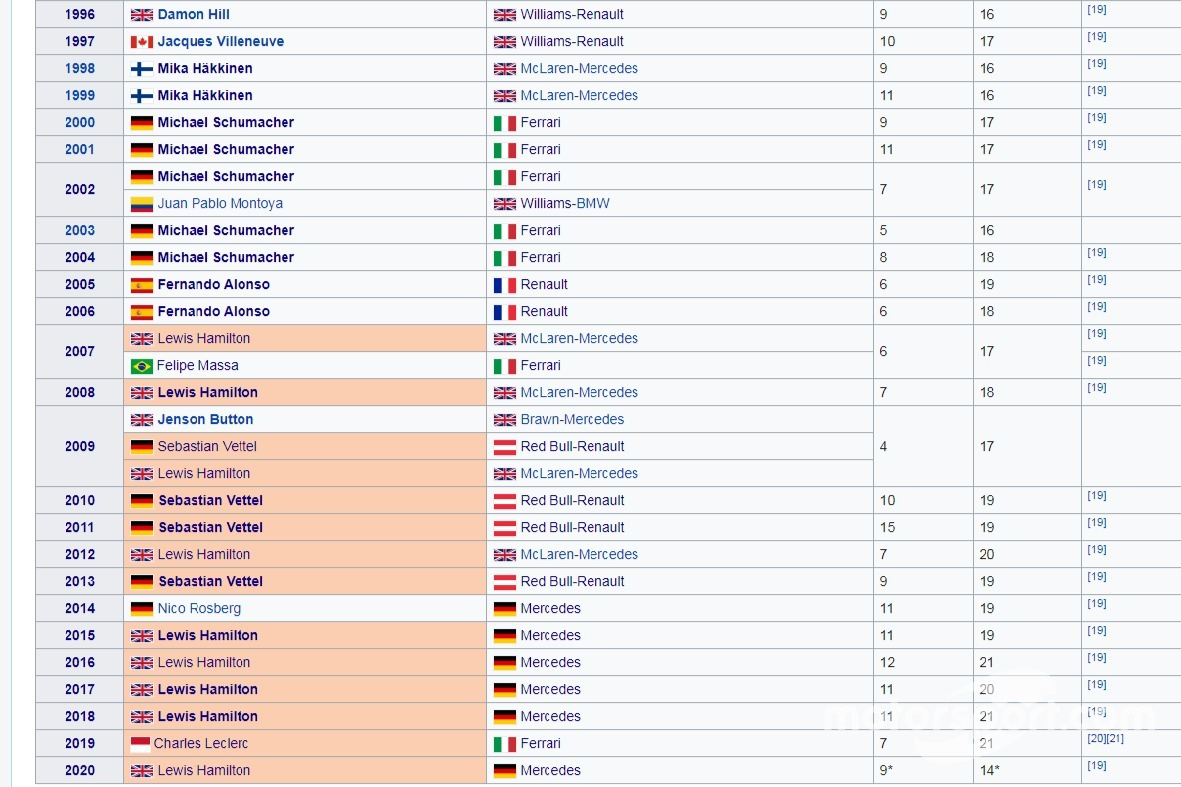Click the German flag next to Nico Rosberg

(141, 609)
